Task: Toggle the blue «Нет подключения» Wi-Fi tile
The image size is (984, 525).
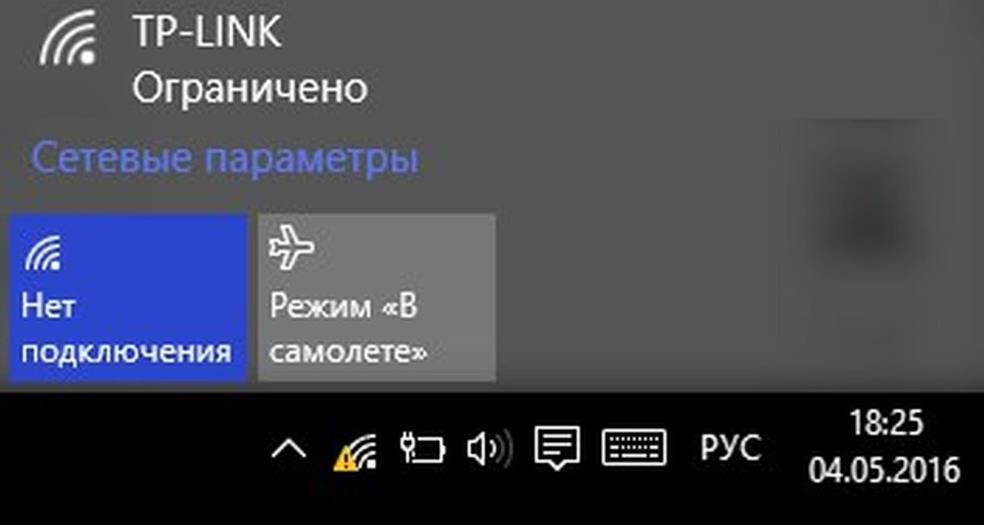Action: 128,297
